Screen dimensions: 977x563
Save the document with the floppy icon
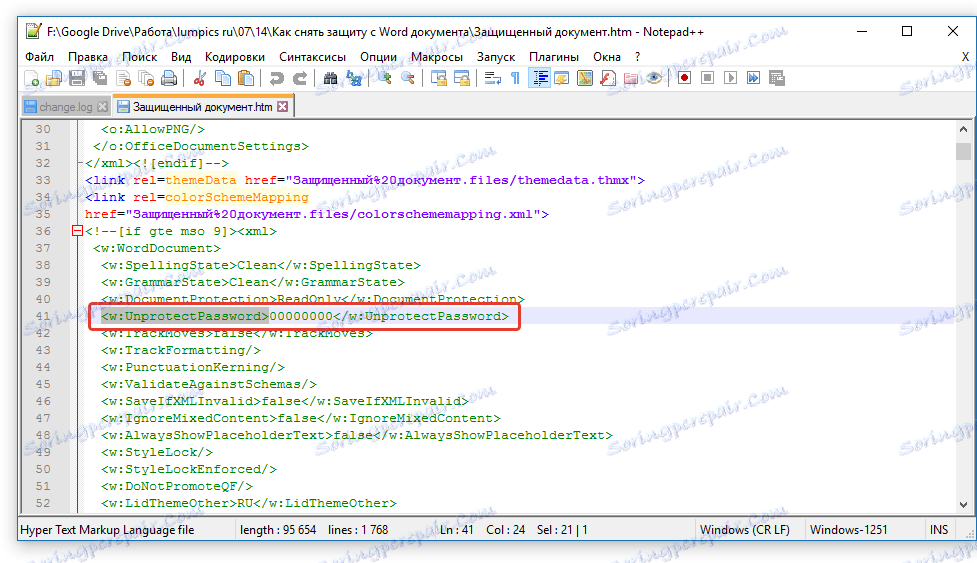click(77, 78)
